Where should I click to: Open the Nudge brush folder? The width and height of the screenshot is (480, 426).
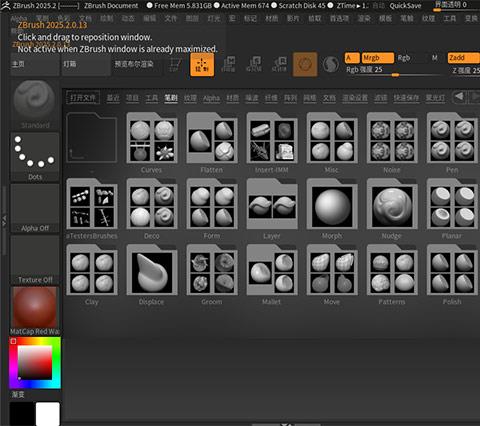click(x=392, y=204)
